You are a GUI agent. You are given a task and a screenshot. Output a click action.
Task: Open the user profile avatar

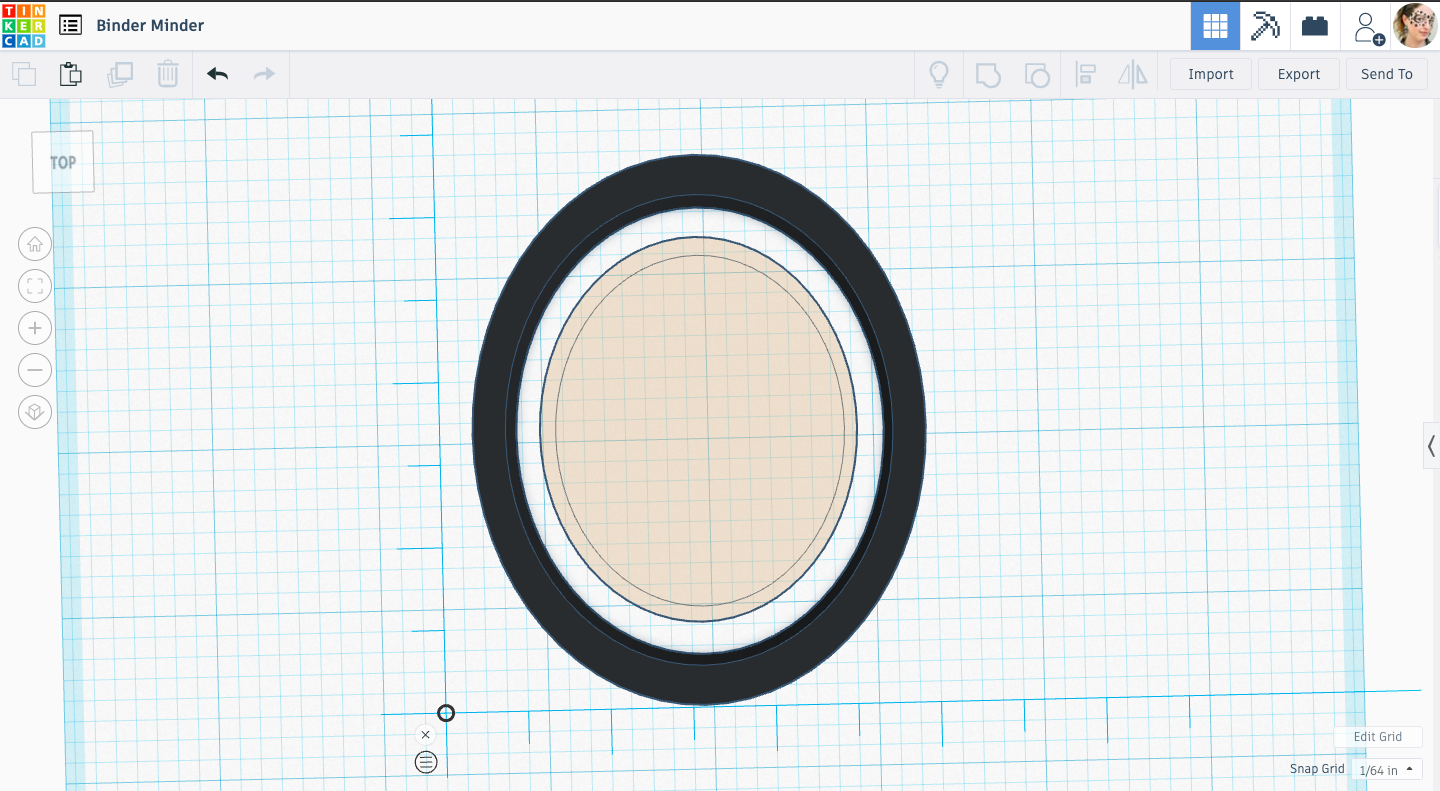pyautogui.click(x=1415, y=26)
